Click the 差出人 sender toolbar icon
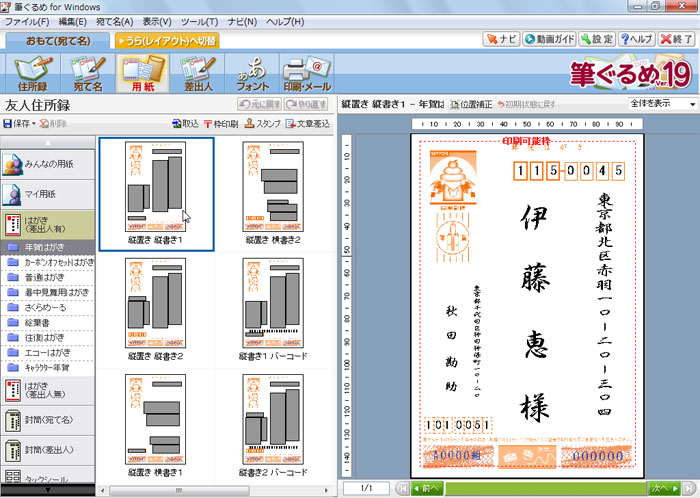700x498 pixels. coord(199,73)
